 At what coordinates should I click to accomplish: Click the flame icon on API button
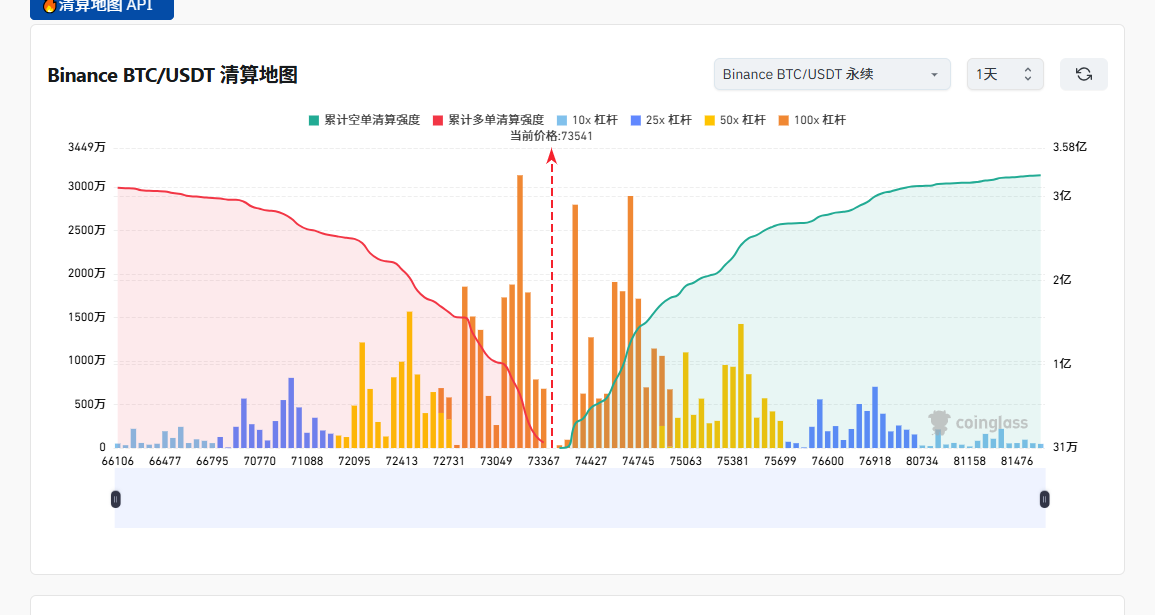tap(49, 6)
